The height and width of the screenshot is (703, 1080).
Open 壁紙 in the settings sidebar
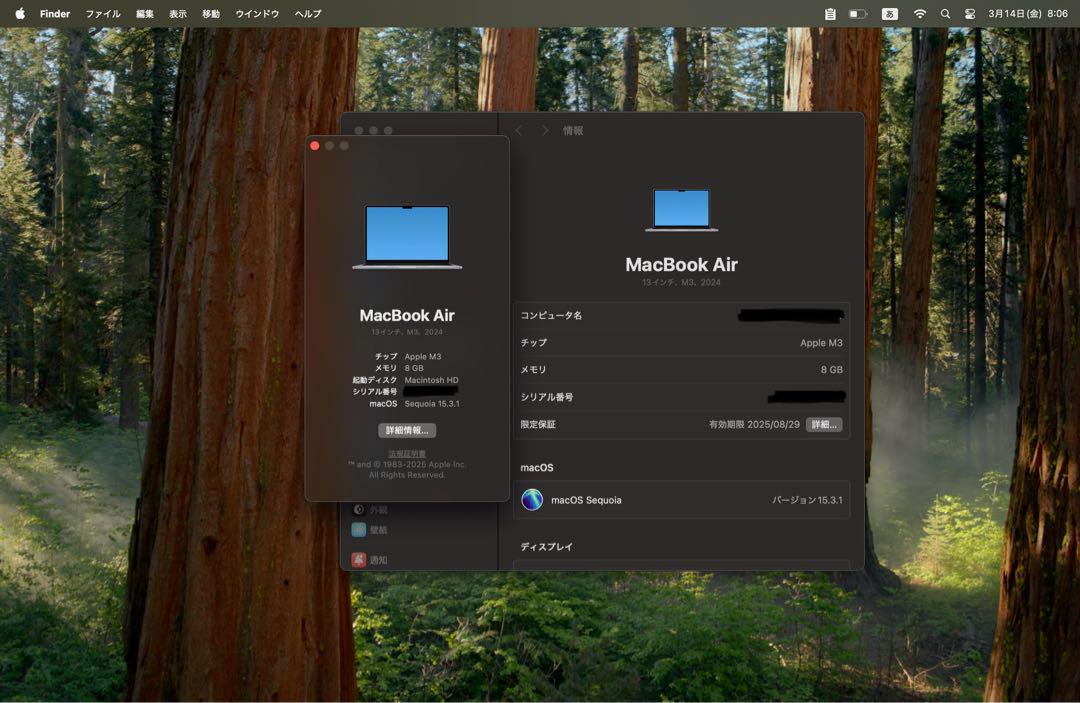coord(370,529)
